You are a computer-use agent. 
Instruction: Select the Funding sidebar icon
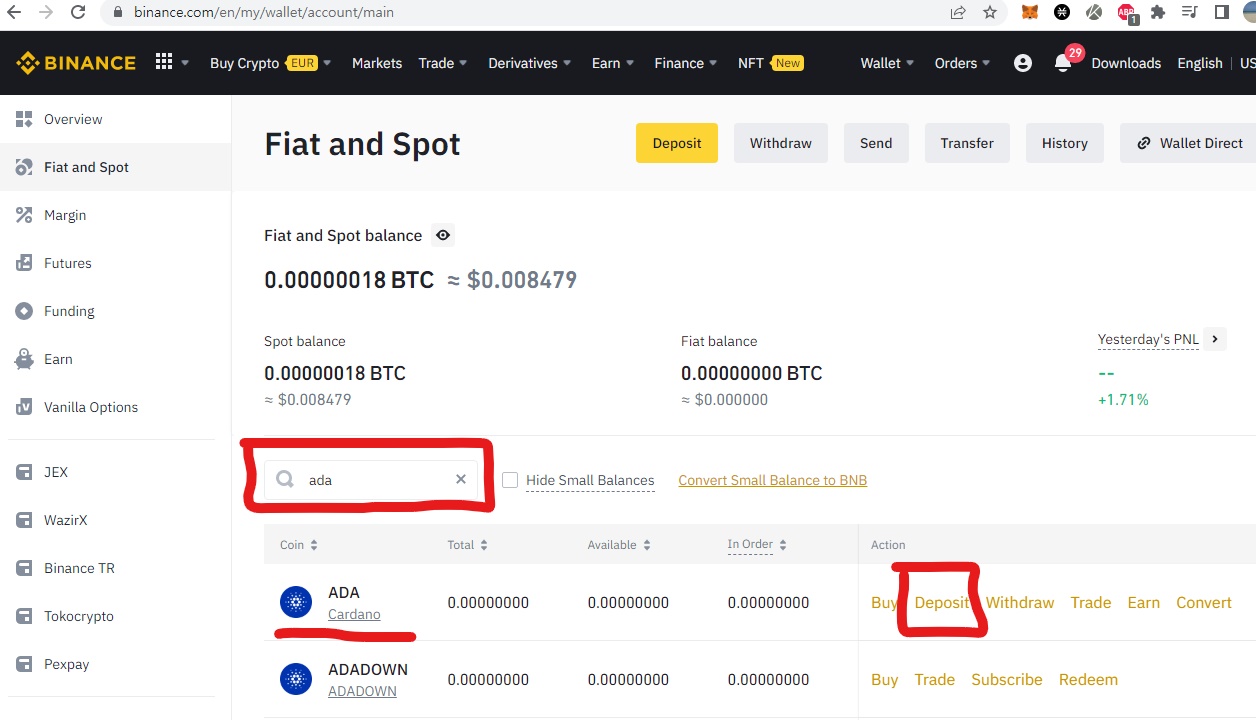tap(24, 311)
